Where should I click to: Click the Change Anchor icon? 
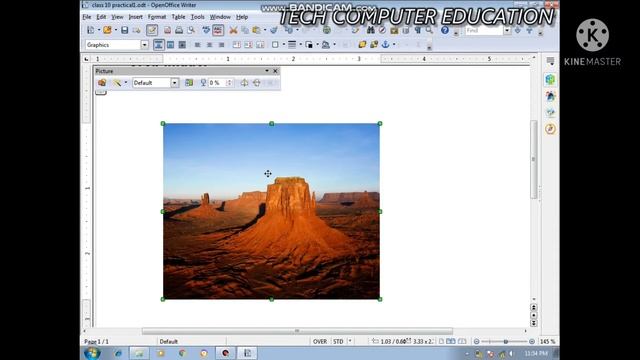[385, 45]
